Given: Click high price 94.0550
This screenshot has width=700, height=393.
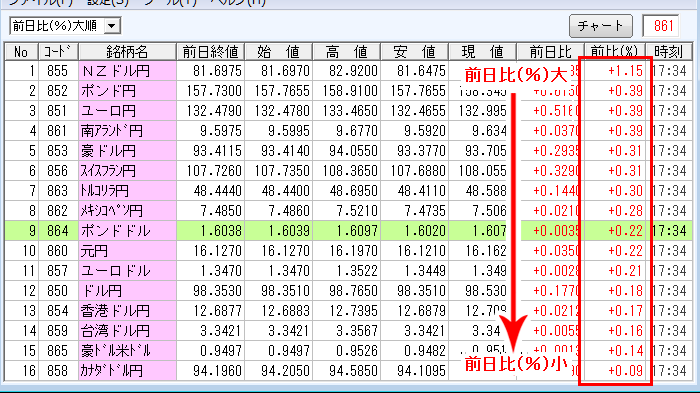Looking at the screenshot, I should pos(353,151).
